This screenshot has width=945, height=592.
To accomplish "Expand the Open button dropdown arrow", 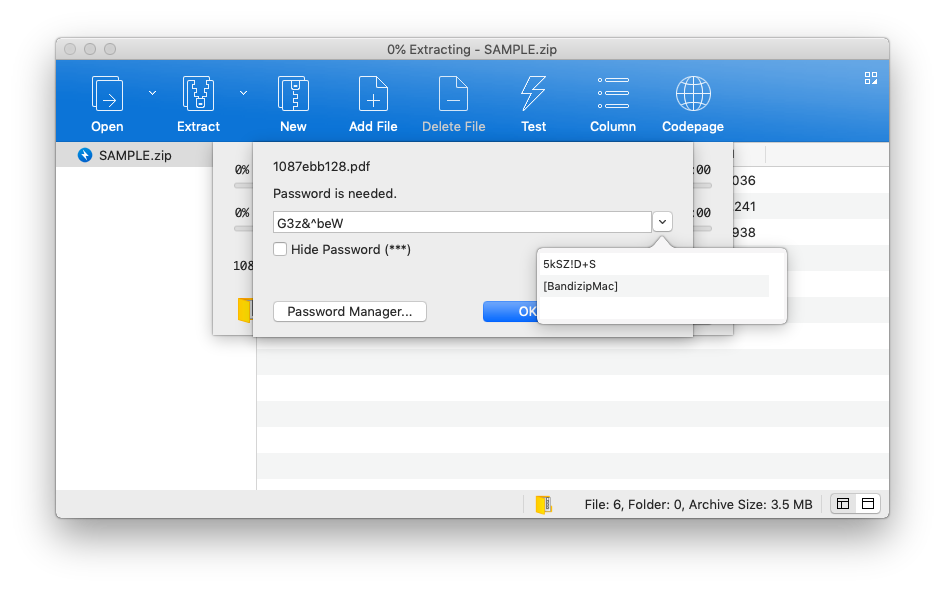I will click(x=153, y=93).
